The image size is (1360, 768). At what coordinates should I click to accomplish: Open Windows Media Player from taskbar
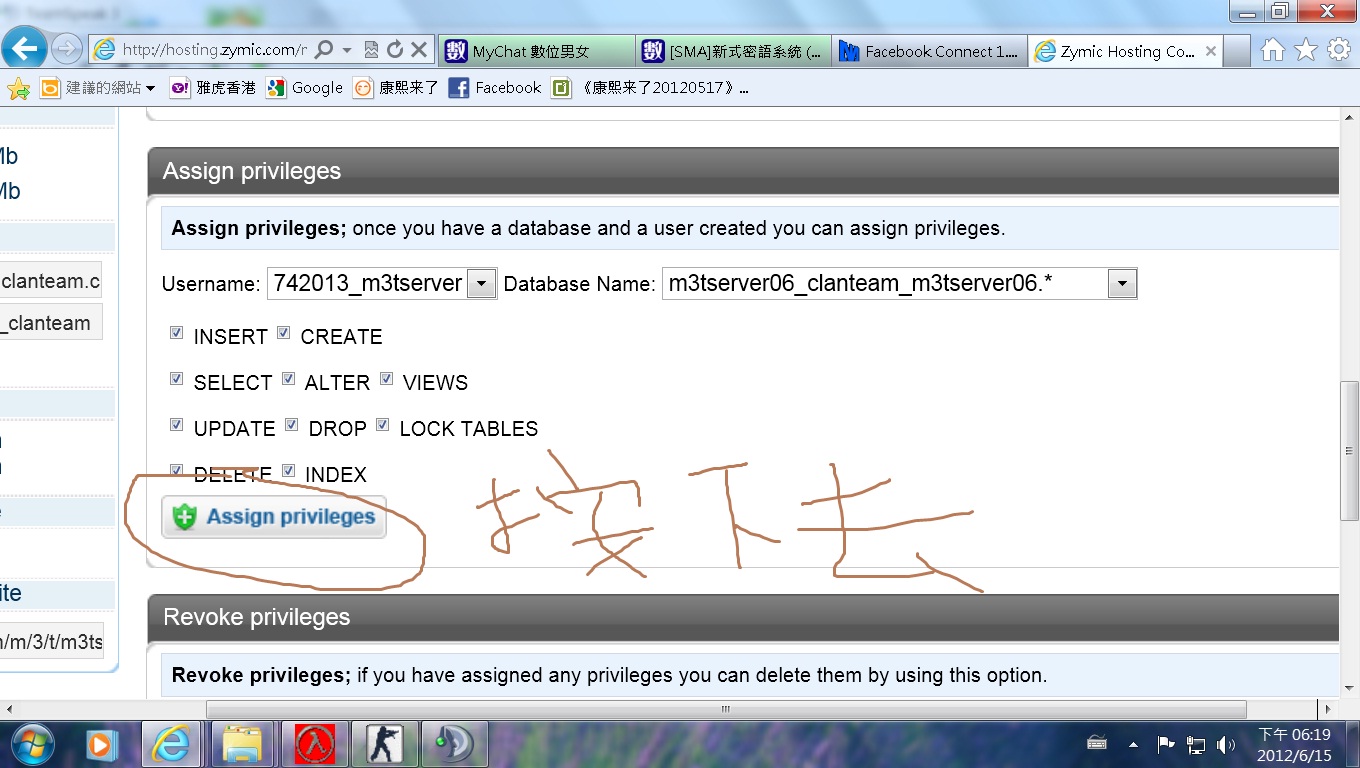tap(101, 744)
